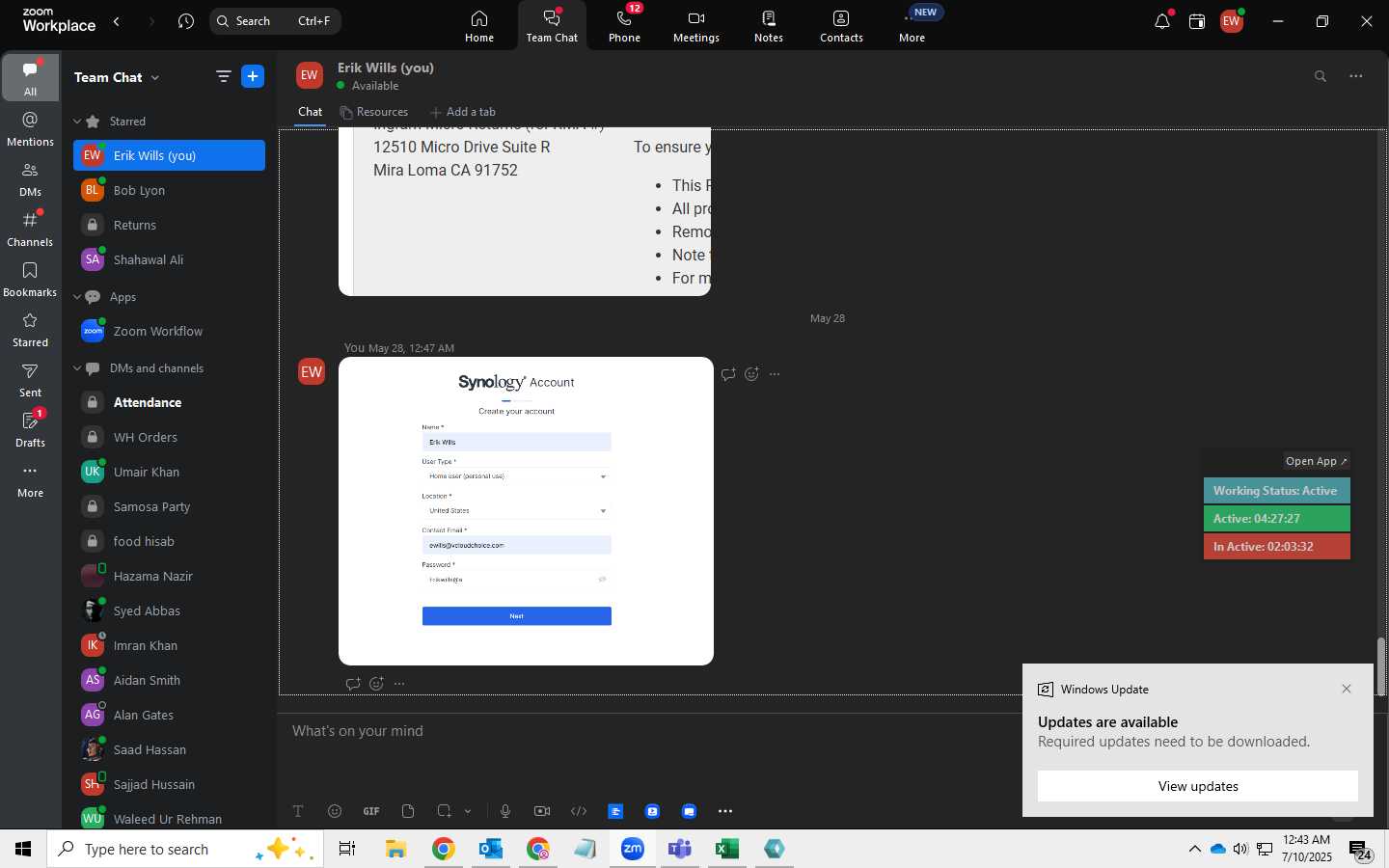Screen dimensions: 1389x868
Task: Open the emoji picker in the composer
Action: tap(335, 811)
